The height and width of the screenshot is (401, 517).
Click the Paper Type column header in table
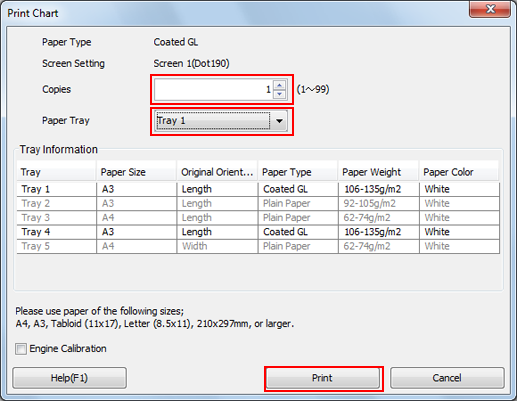click(x=298, y=172)
